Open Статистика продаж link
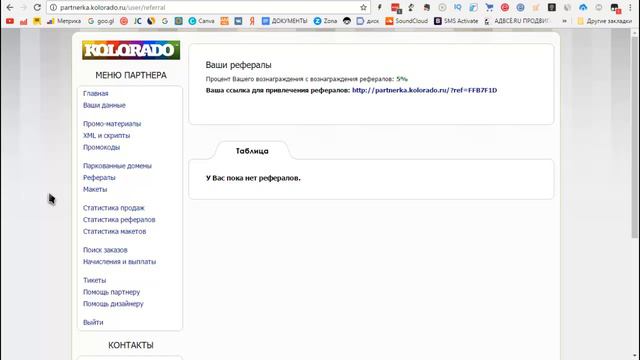This screenshot has width=640, height=360. pos(113,208)
